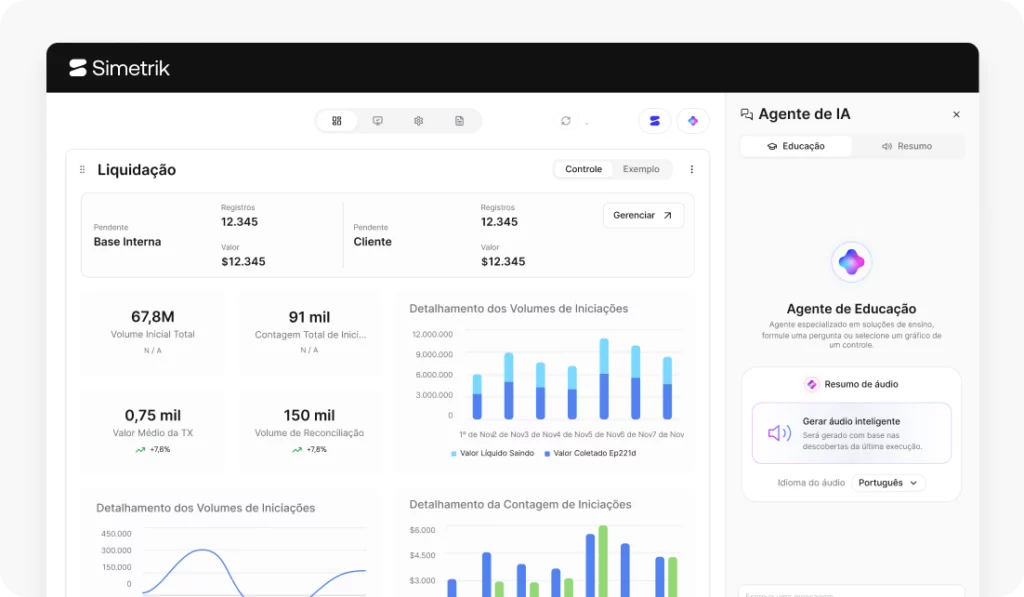Switch to Exemplo toggle option
Viewport: 1024px width, 597px height.
click(641, 170)
